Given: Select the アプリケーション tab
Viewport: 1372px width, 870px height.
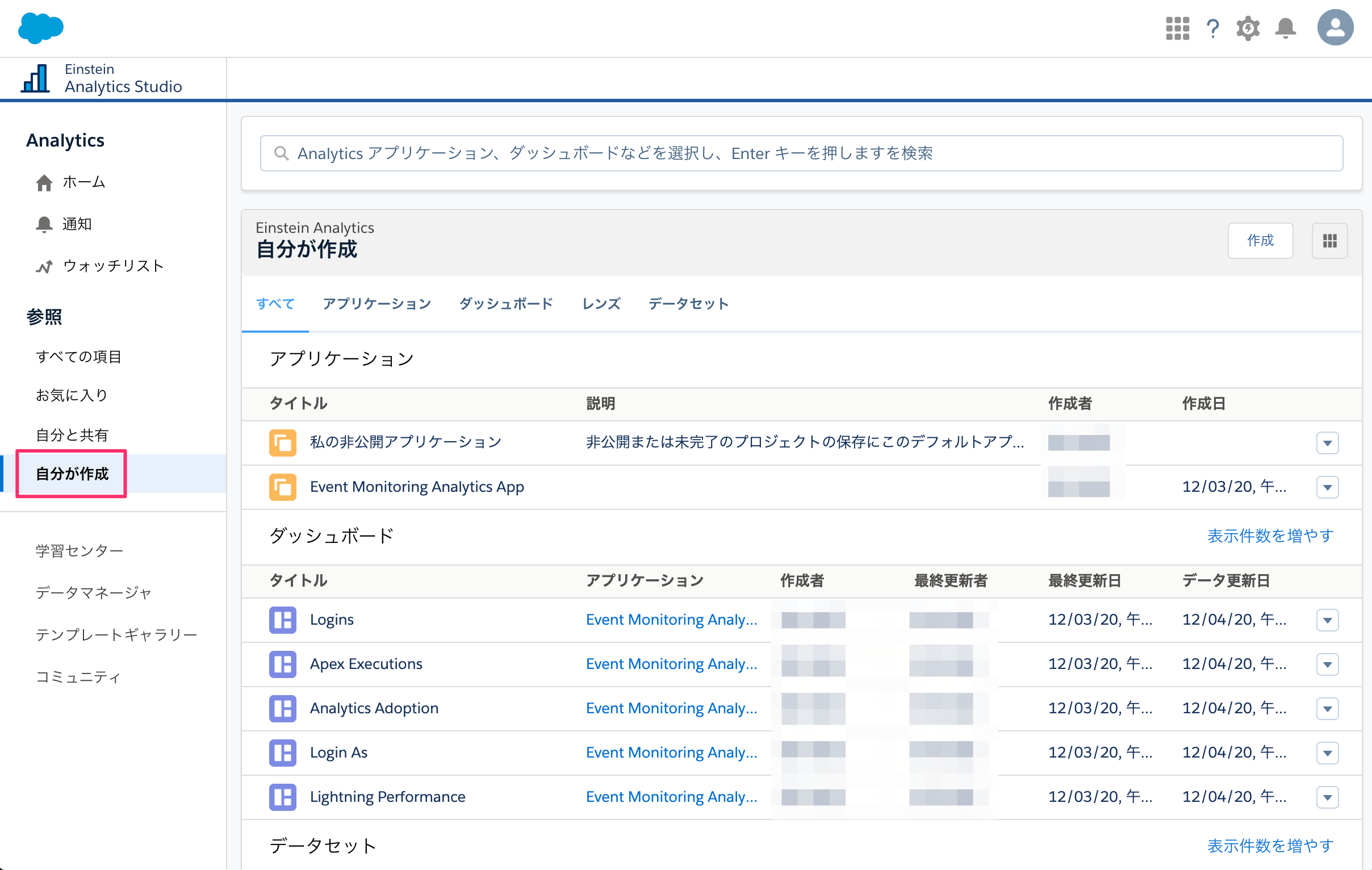Looking at the screenshot, I should (x=377, y=304).
